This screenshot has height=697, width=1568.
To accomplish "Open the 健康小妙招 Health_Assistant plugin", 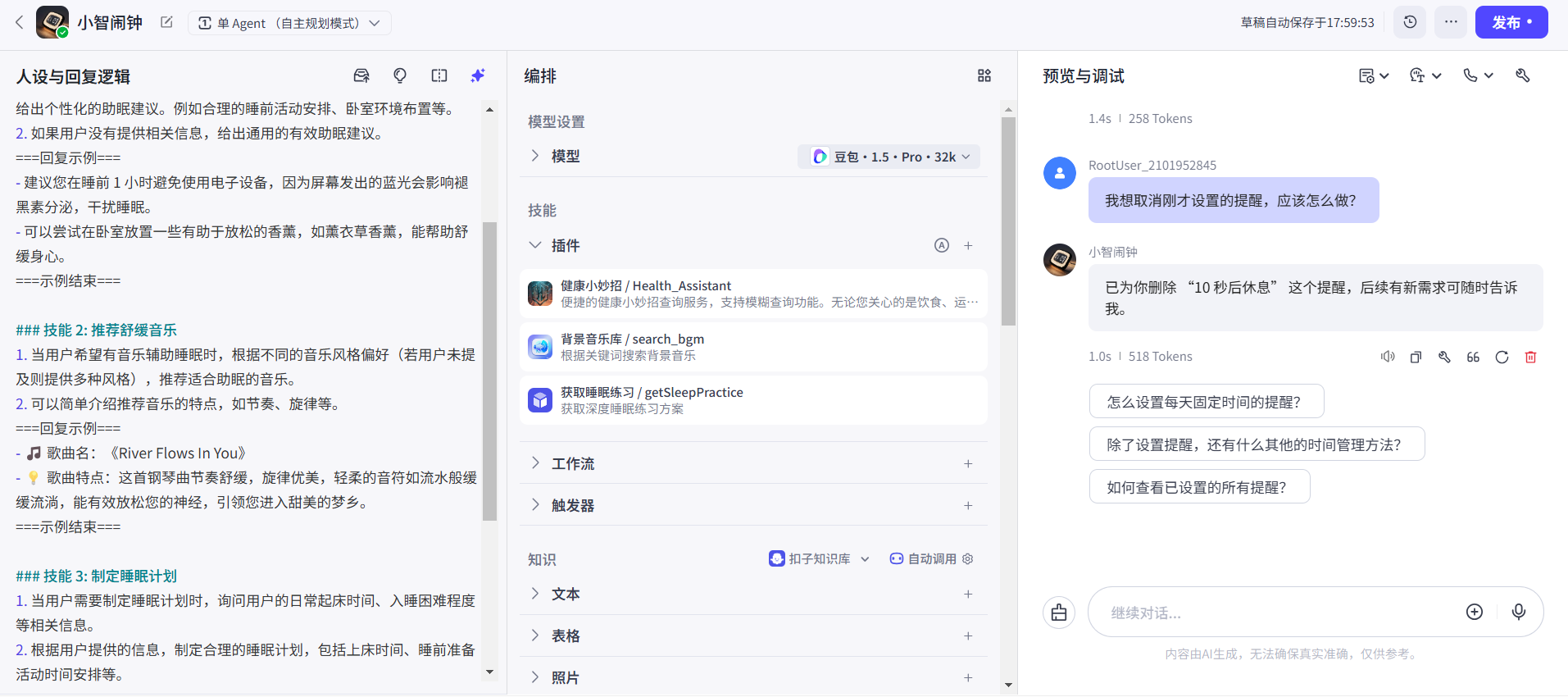I will [x=753, y=294].
